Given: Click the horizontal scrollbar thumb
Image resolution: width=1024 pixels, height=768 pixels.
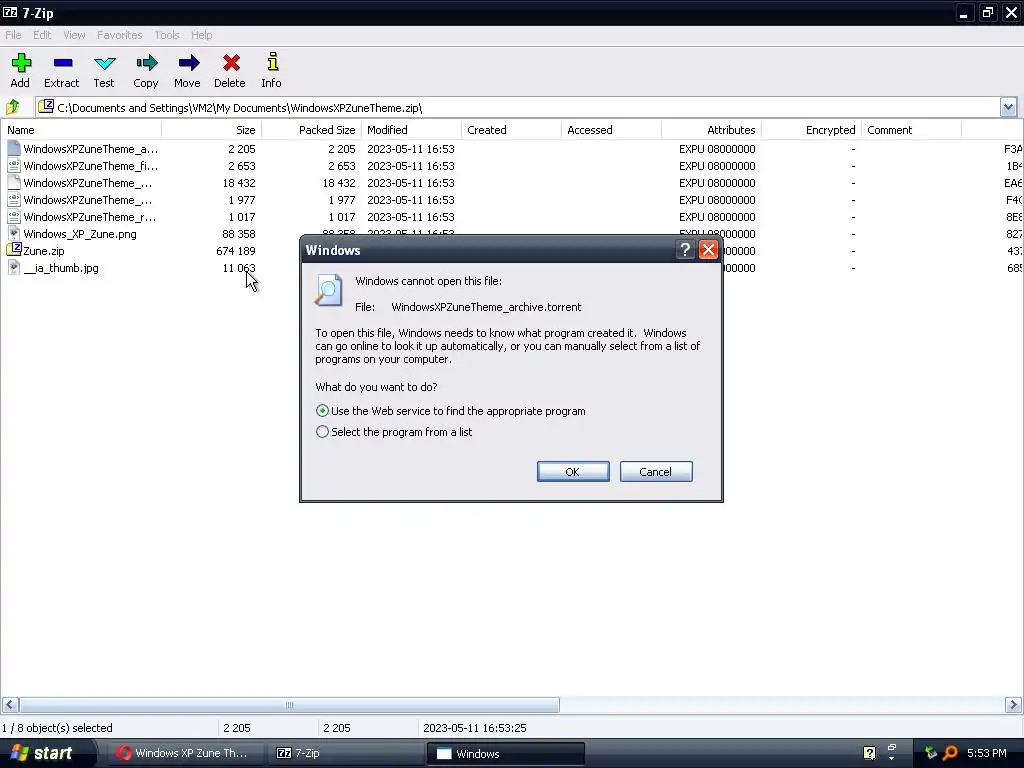Looking at the screenshot, I should click(289, 705).
